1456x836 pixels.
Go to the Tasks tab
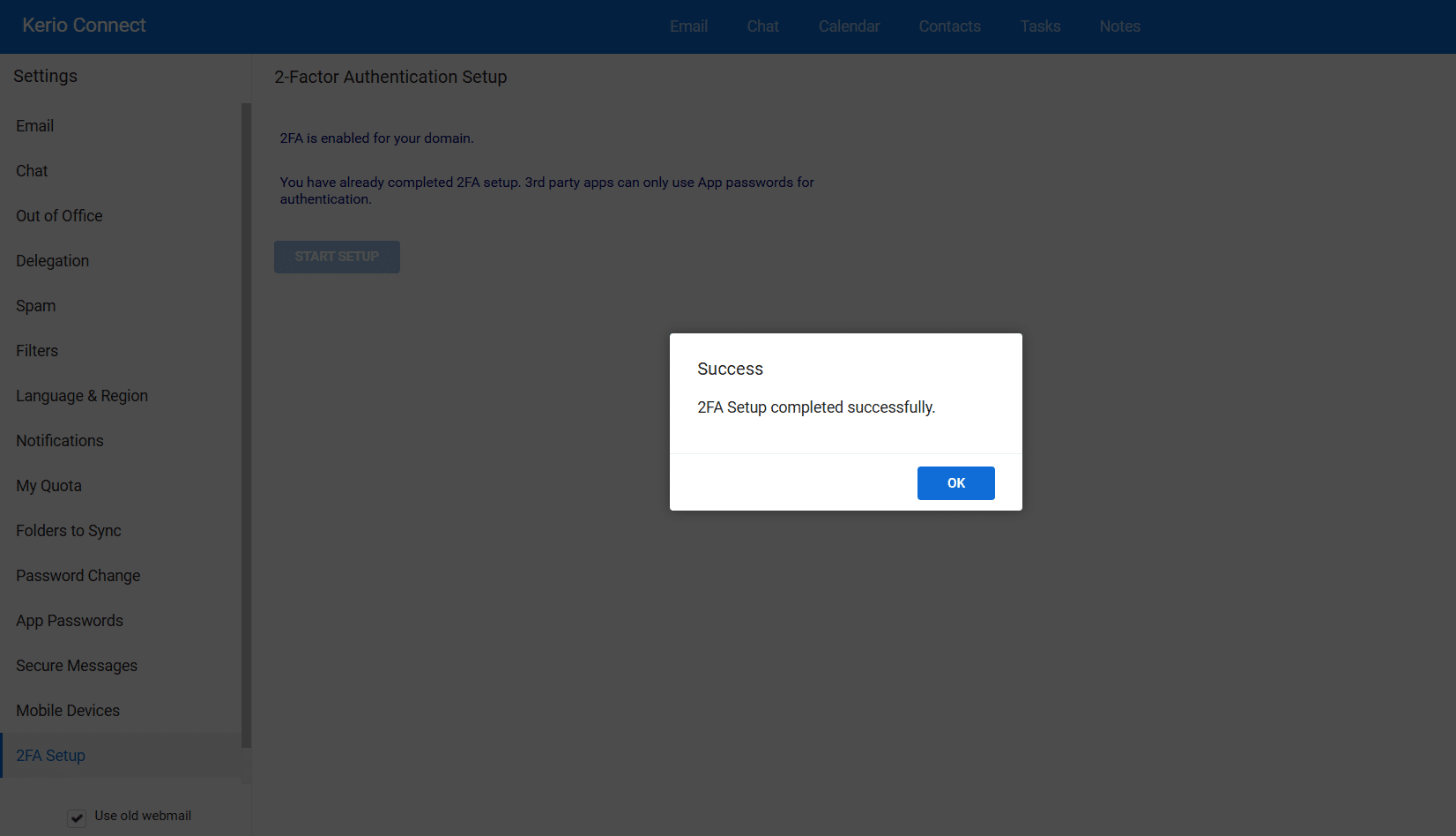[x=1040, y=26]
